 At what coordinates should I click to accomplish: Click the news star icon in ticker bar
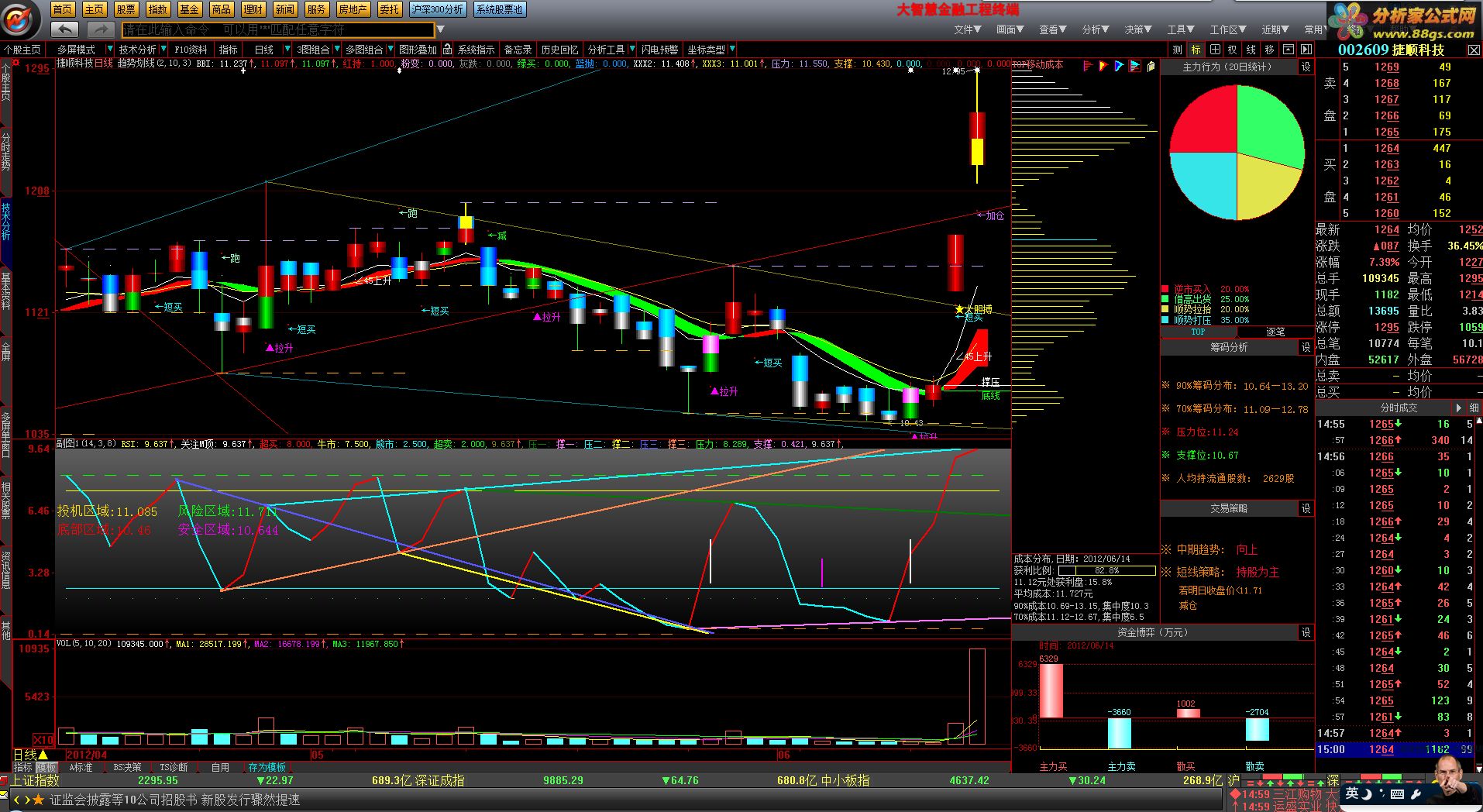click(x=39, y=800)
